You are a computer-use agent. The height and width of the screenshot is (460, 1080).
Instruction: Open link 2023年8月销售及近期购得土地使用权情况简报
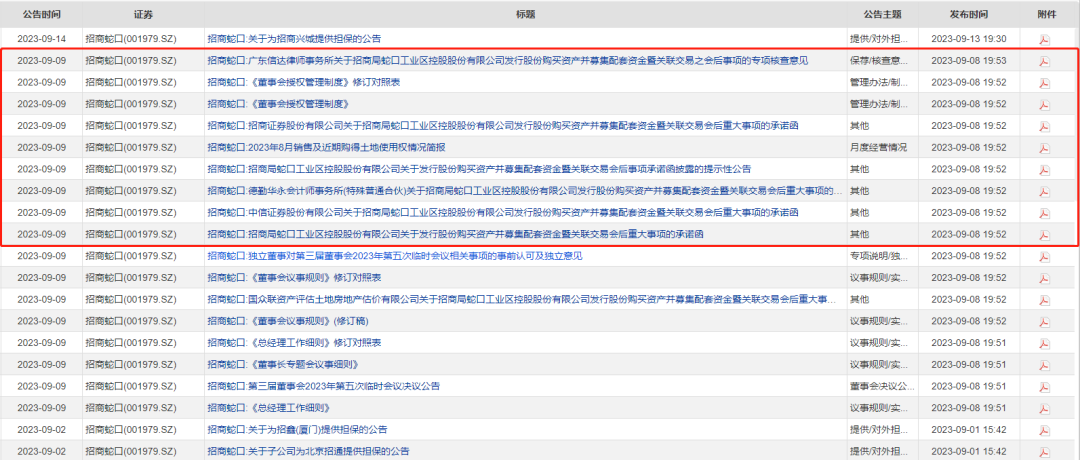(326, 147)
